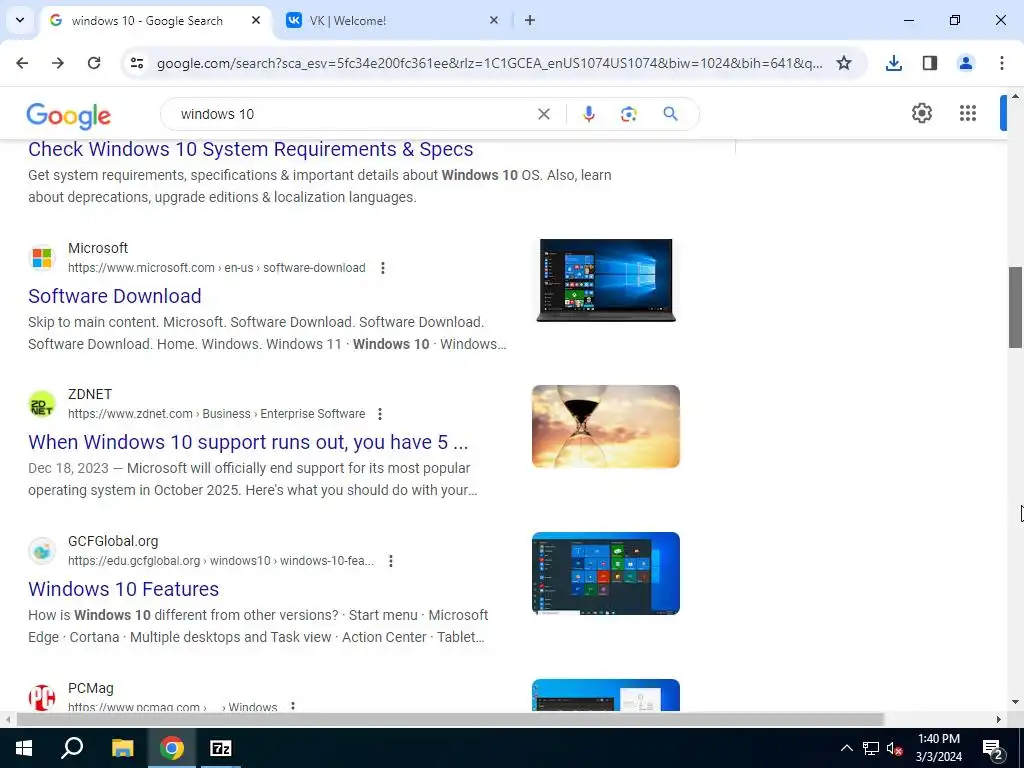1024x768 pixels.
Task: Open Chrome downloads icon
Action: pyautogui.click(x=893, y=63)
